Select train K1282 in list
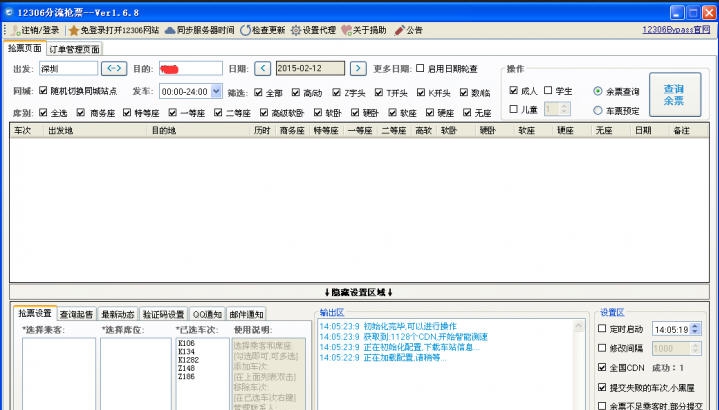719x410 pixels. click(188, 360)
